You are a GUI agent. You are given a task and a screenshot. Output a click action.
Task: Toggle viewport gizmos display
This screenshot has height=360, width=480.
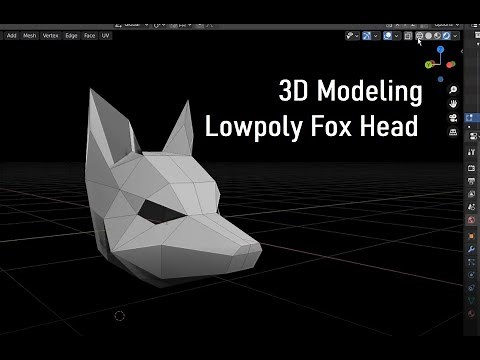click(x=367, y=36)
